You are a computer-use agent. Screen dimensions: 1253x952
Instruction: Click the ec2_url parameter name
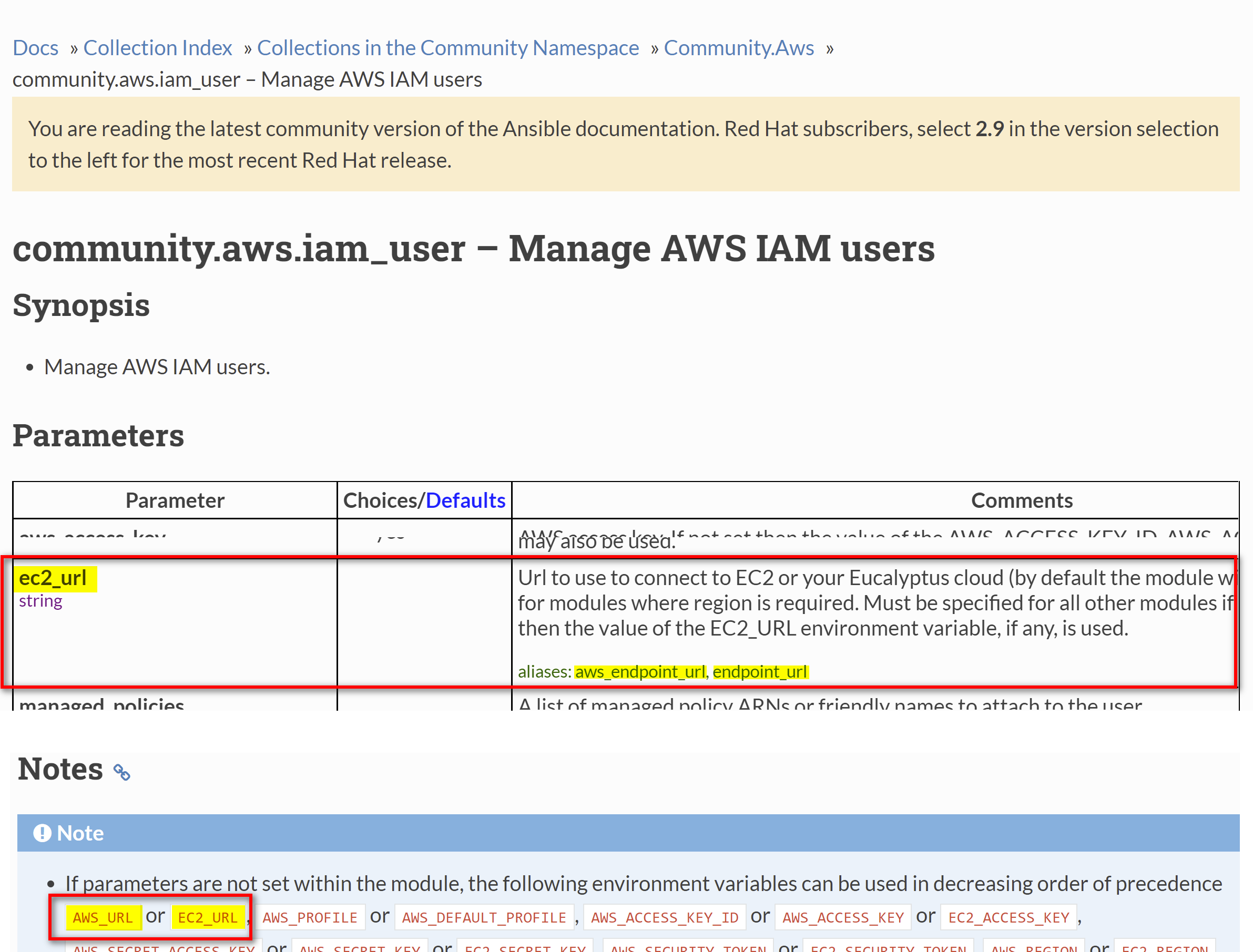click(x=53, y=578)
